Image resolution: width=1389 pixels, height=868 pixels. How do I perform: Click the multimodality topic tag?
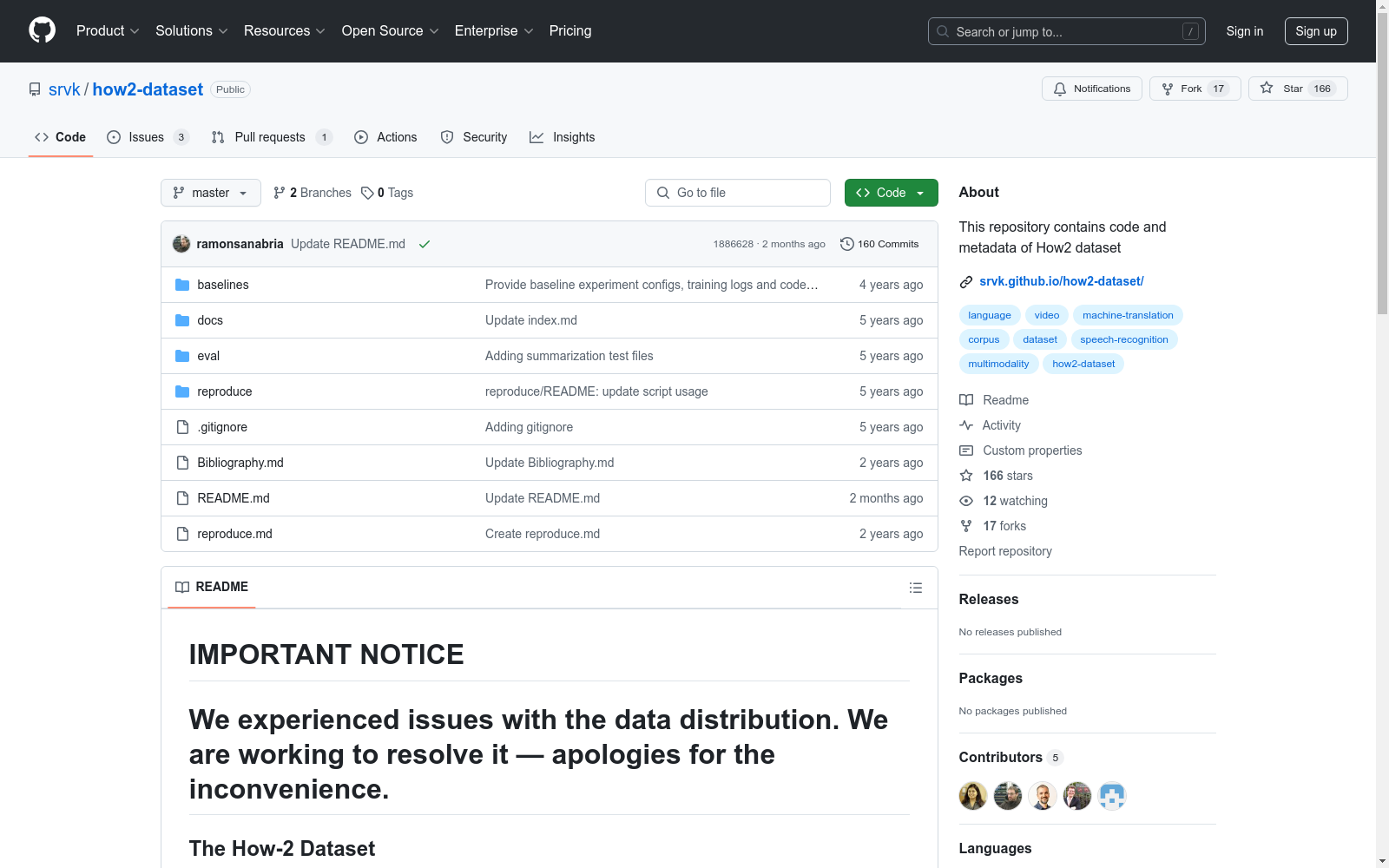(x=998, y=364)
